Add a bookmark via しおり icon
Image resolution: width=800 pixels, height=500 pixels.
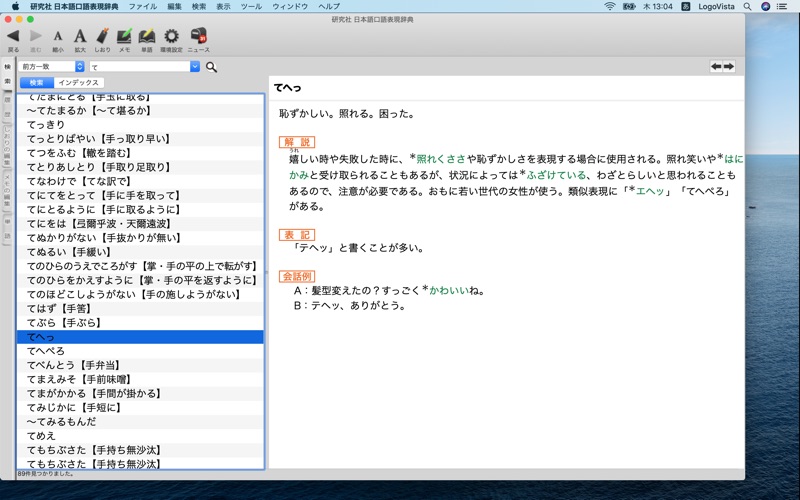(102, 36)
